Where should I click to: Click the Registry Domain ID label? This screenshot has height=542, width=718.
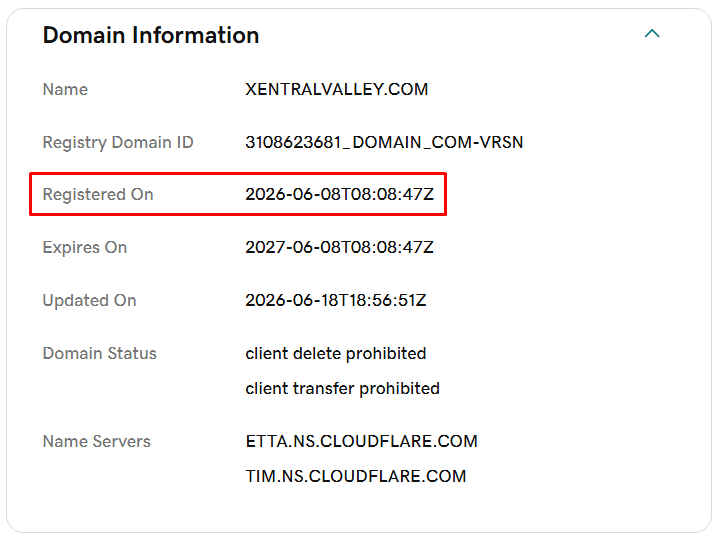[x=118, y=142]
